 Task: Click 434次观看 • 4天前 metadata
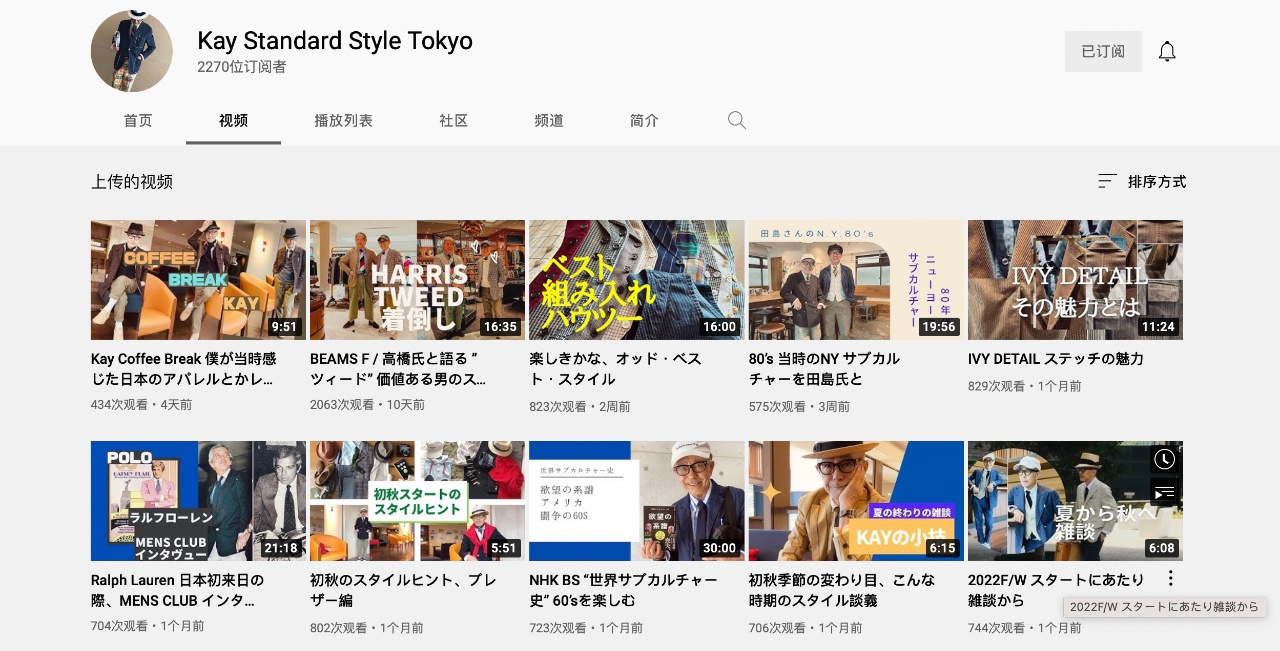(141, 405)
